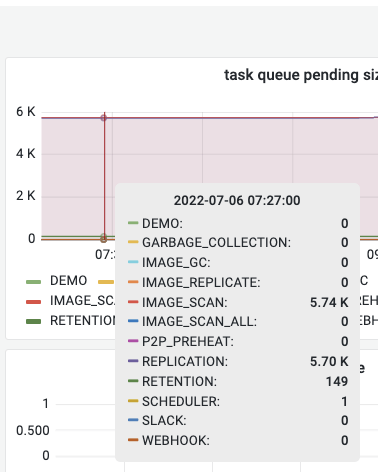Click the GARBAGE_COLLECTION row in tooltip
This screenshot has height=472, width=378.
tap(238, 242)
